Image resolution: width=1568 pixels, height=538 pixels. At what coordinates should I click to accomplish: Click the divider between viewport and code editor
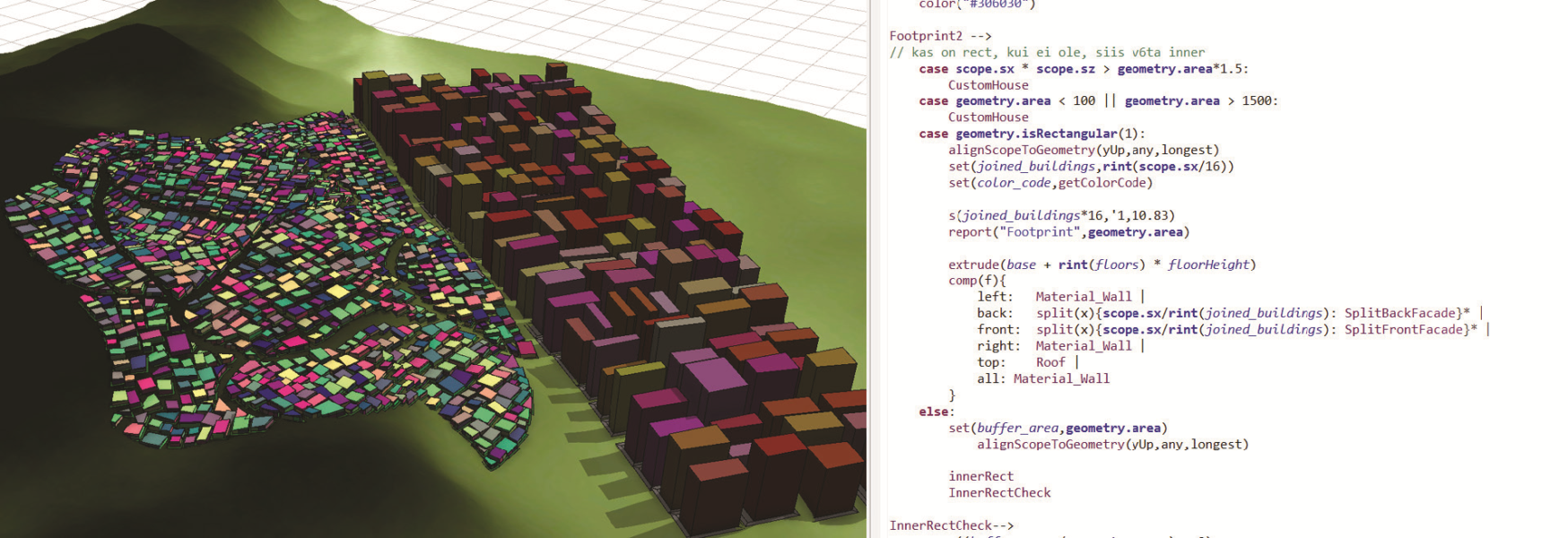tap(869, 269)
